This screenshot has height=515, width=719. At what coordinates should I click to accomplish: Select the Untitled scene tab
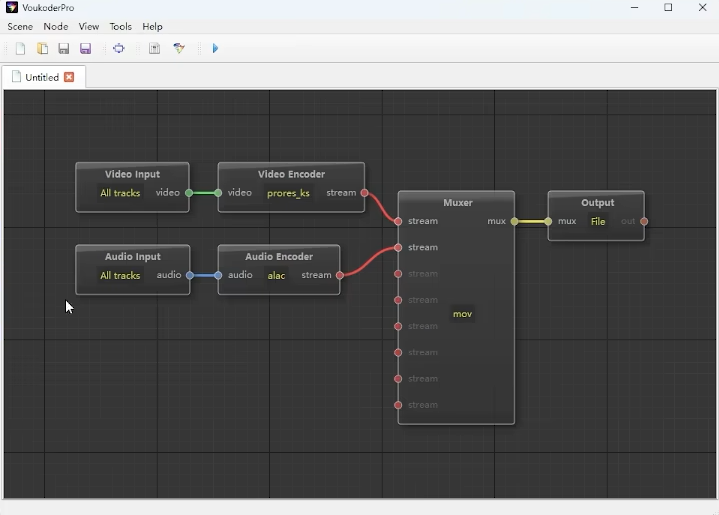pos(41,77)
